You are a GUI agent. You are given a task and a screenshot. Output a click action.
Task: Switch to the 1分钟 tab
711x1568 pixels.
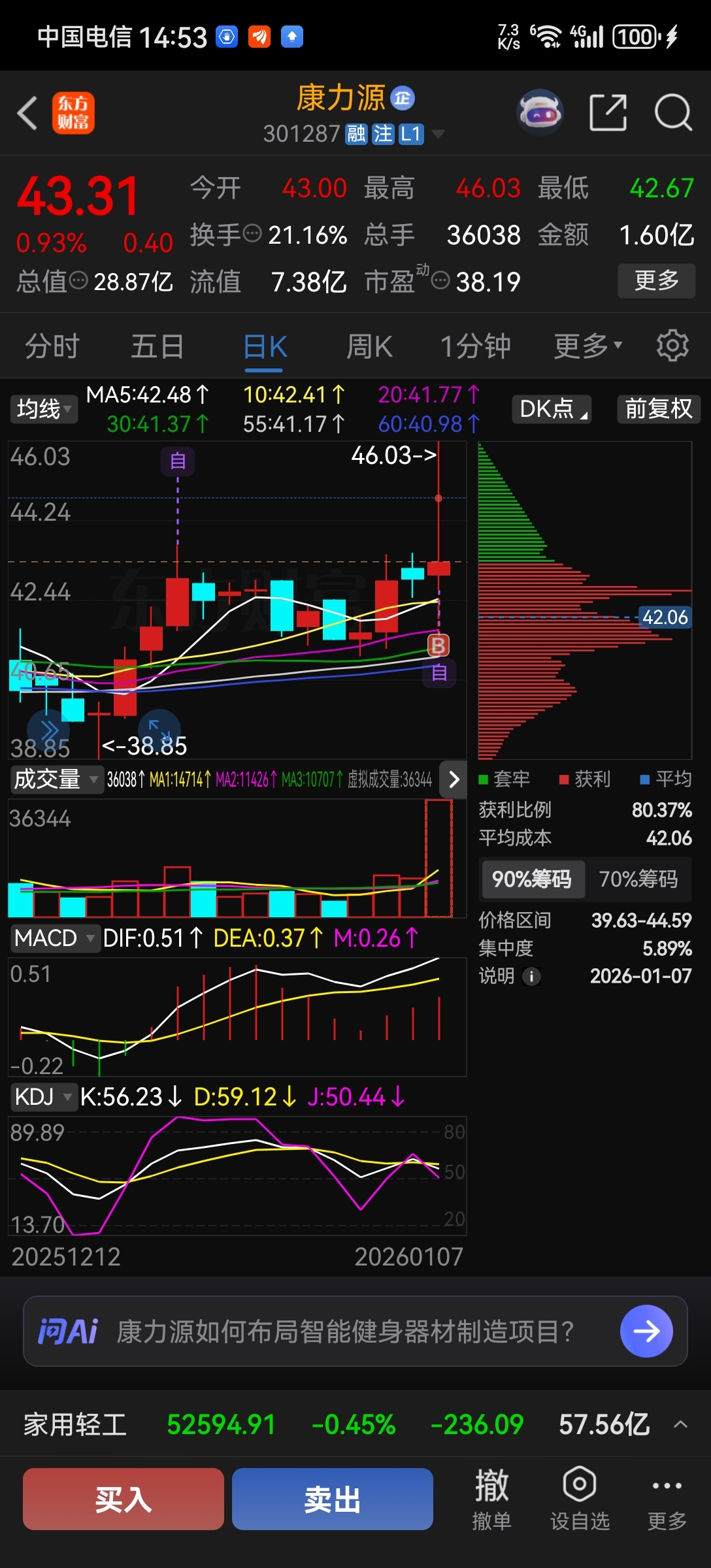(475, 346)
